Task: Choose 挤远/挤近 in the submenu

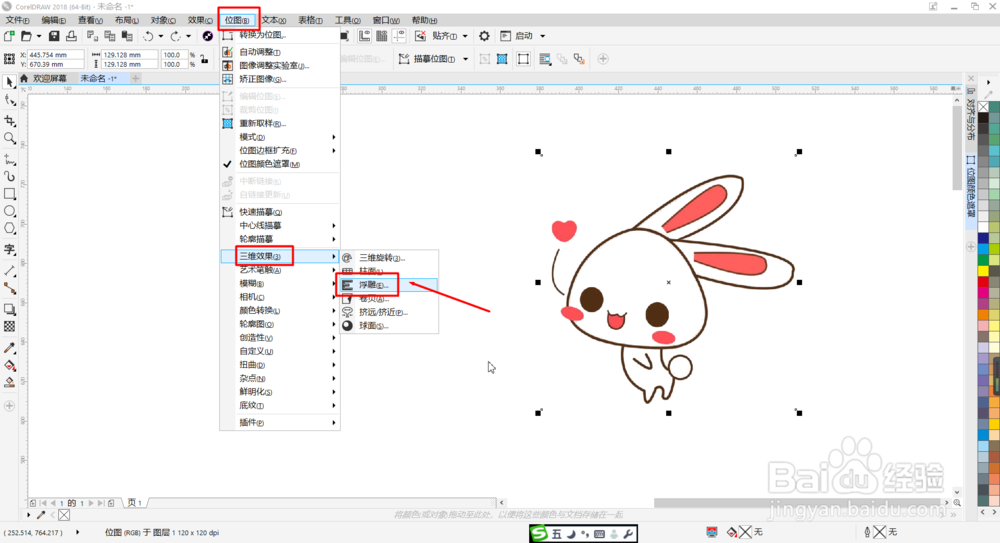Action: pos(389,312)
